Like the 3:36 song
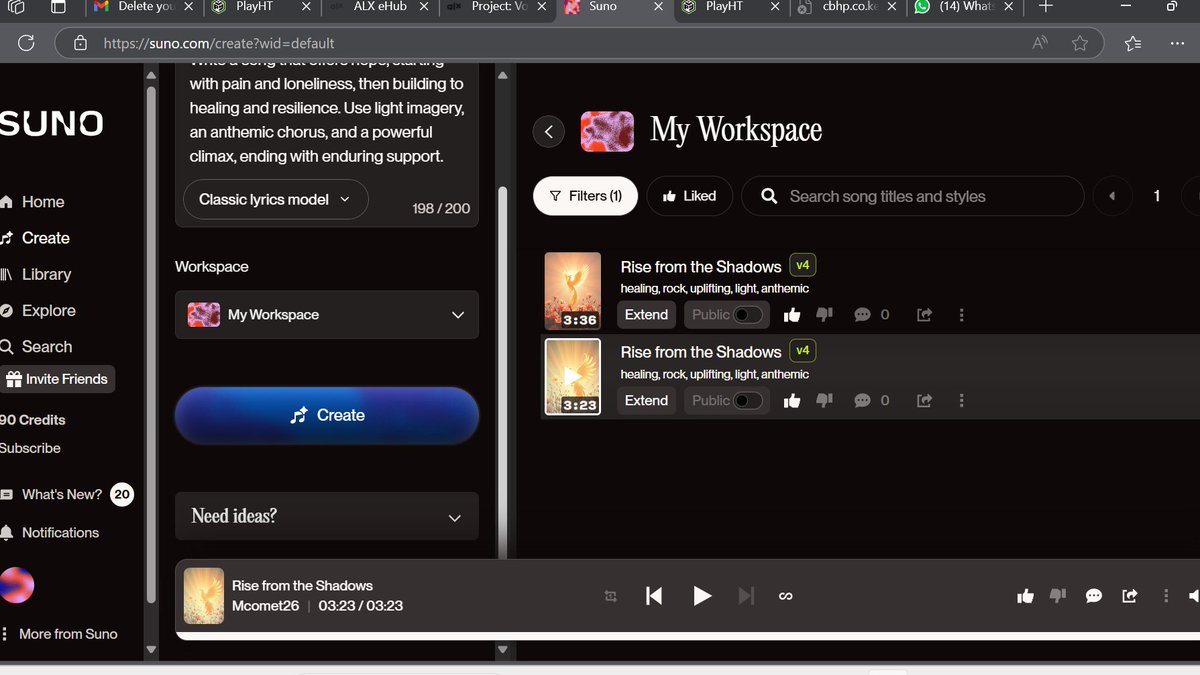Viewport: 1200px width, 675px height. coord(792,315)
